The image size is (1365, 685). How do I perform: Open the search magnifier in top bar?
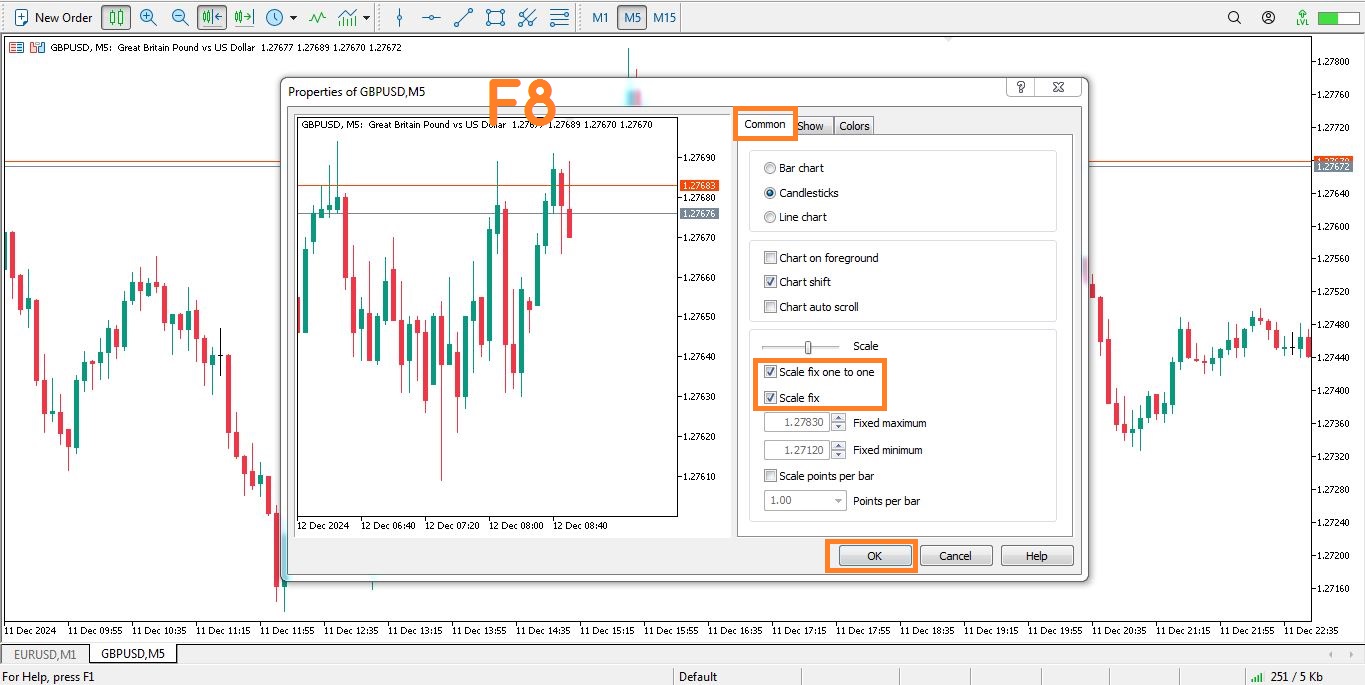coord(1234,17)
